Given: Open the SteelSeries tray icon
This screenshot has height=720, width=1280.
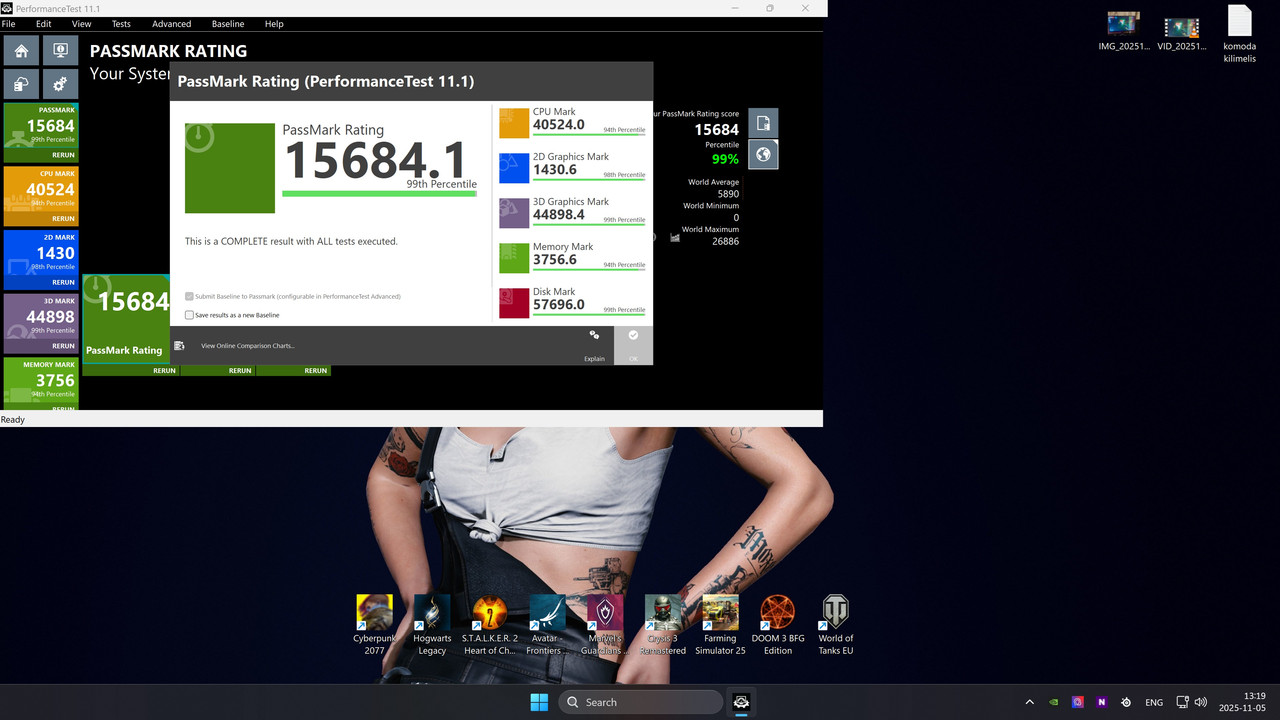Looking at the screenshot, I should coord(1126,702).
